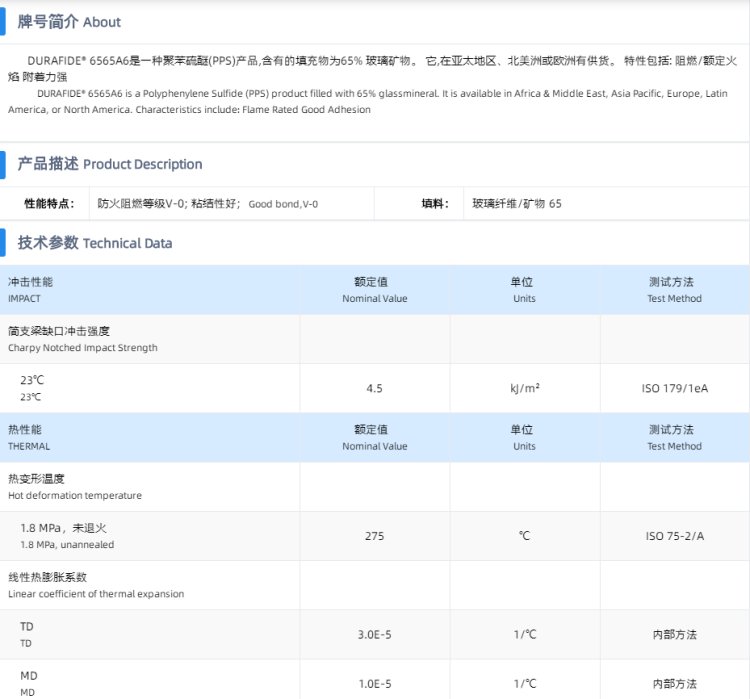The width and height of the screenshot is (750, 699).
Task: Click the Test Method header in IMPACT row
Action: click(x=674, y=289)
